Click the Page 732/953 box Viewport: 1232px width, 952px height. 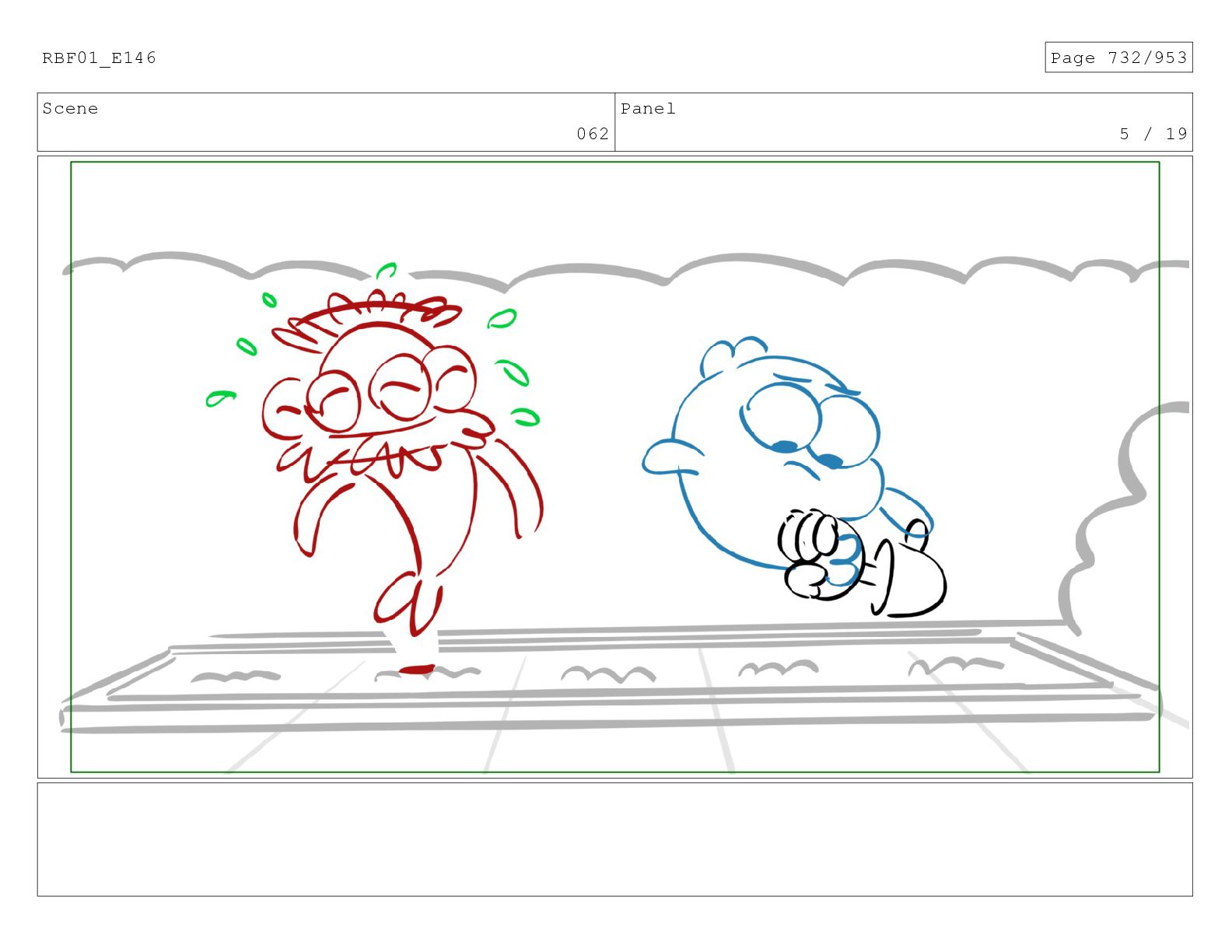pyautogui.click(x=1118, y=58)
